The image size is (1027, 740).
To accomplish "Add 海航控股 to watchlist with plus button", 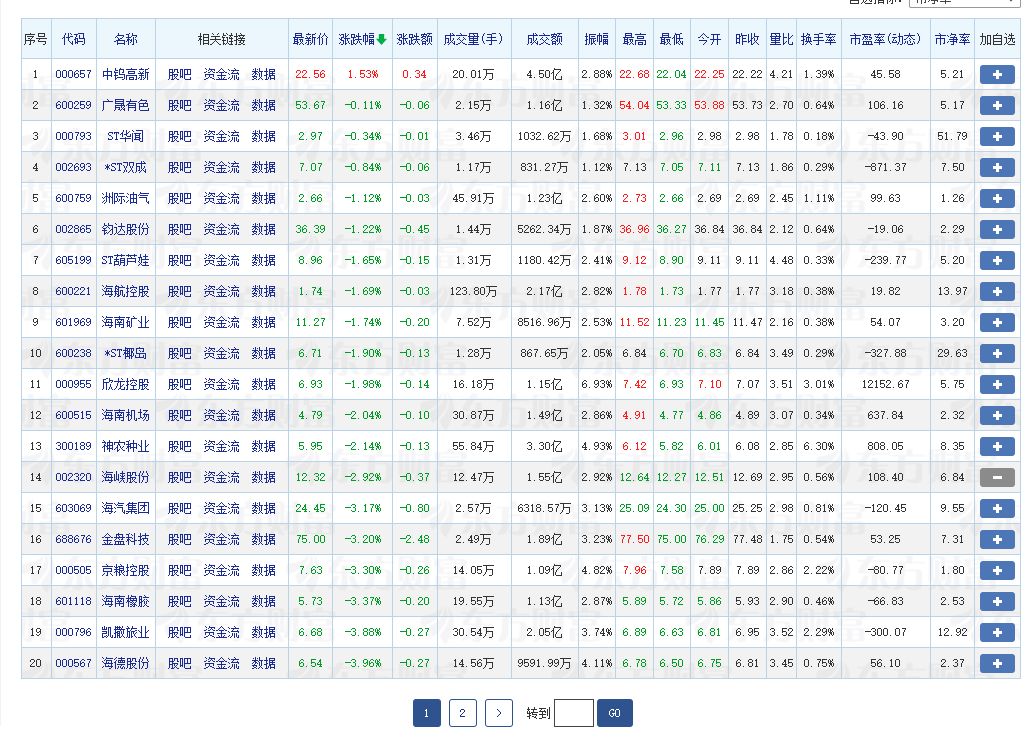I will click(997, 291).
